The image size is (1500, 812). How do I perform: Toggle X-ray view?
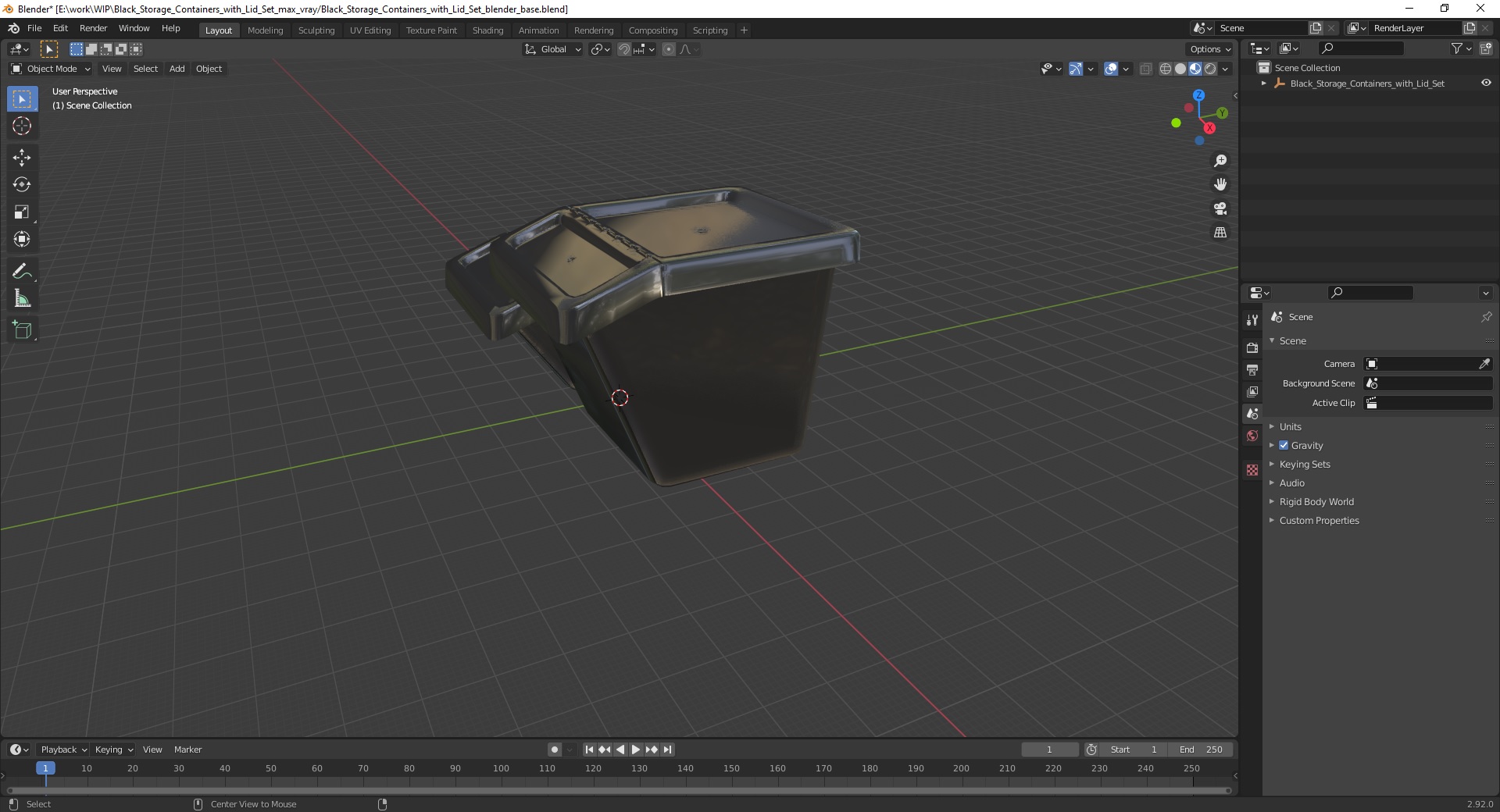pos(1145,69)
